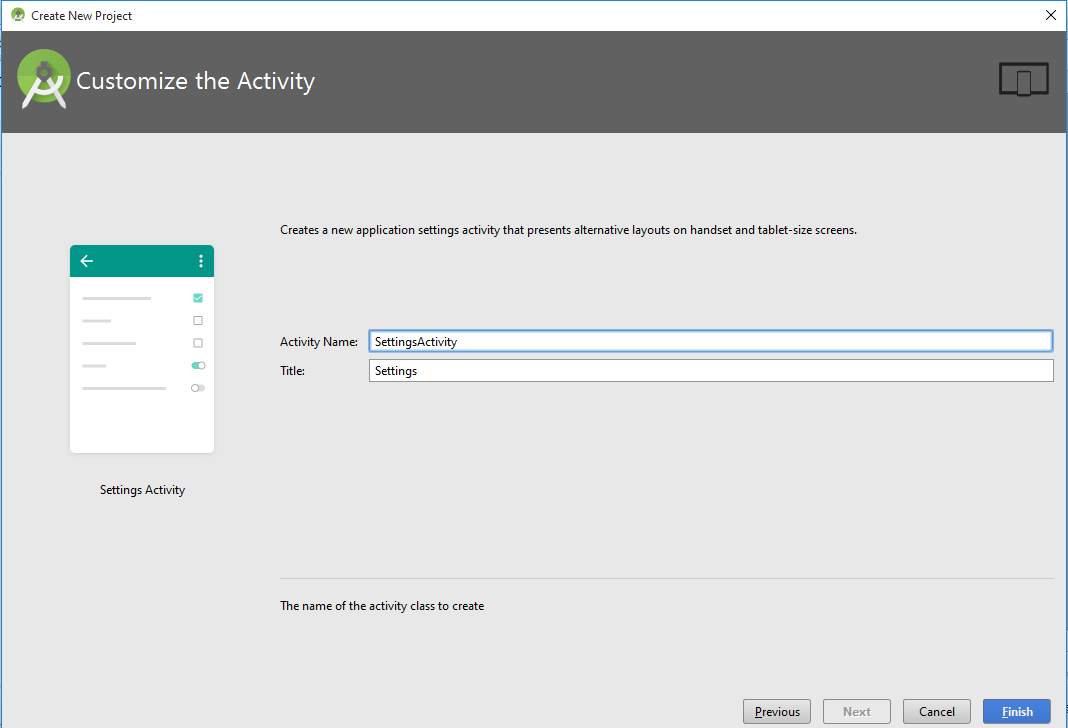
Task: Click the Android Studio logo in header
Action: pyautogui.click(x=44, y=79)
